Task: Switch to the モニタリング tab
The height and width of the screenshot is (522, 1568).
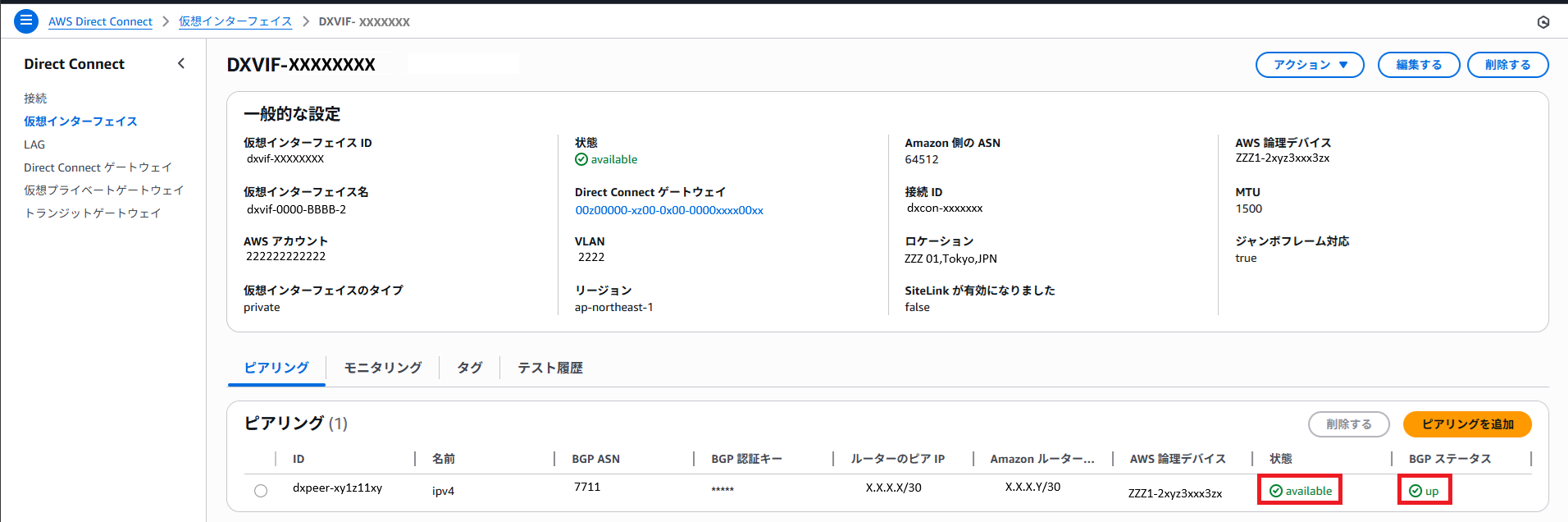Action: pyautogui.click(x=383, y=368)
